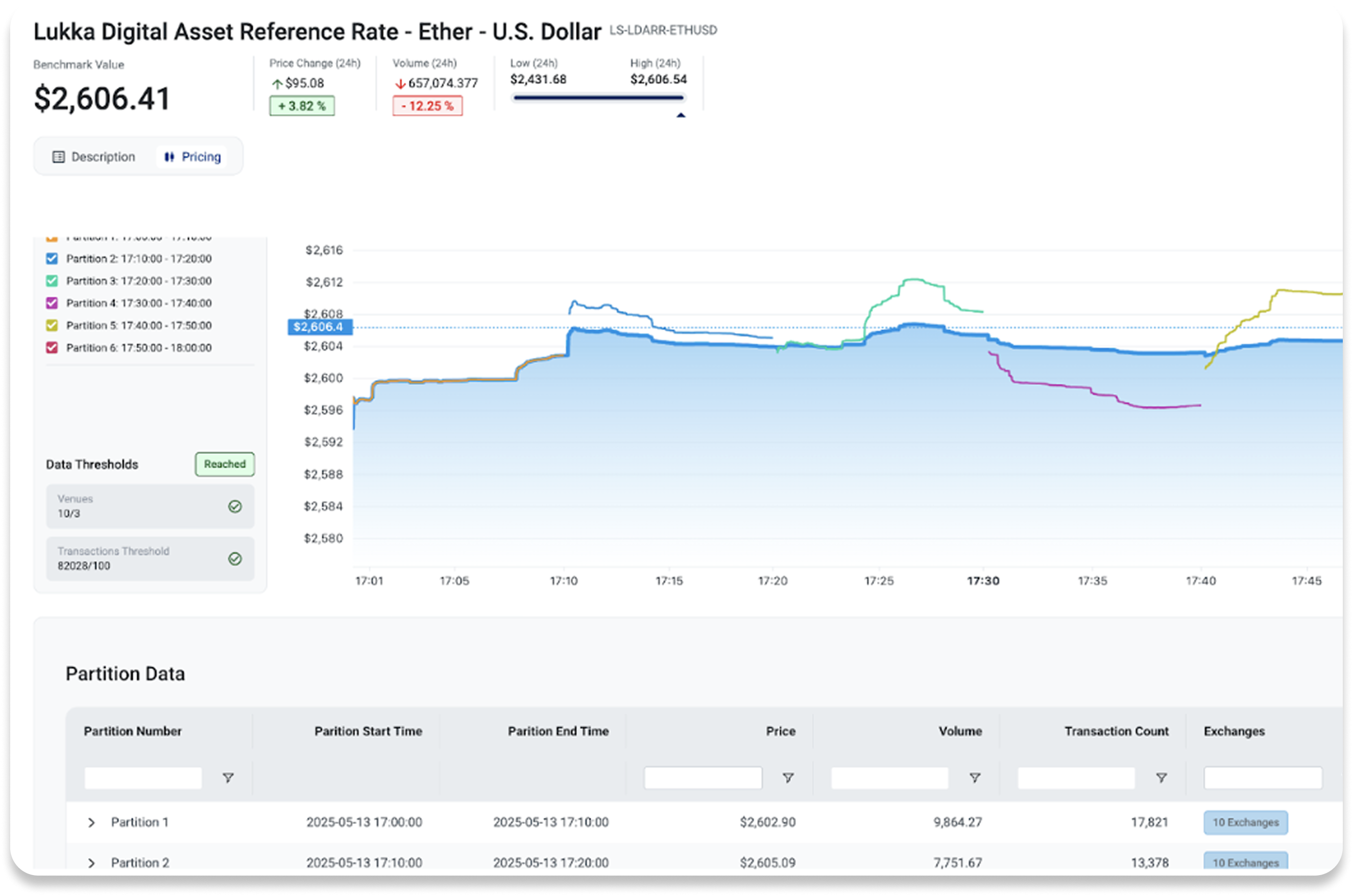Click the +3.82 % price change badge
This screenshot has height=896, width=1353.
click(302, 106)
